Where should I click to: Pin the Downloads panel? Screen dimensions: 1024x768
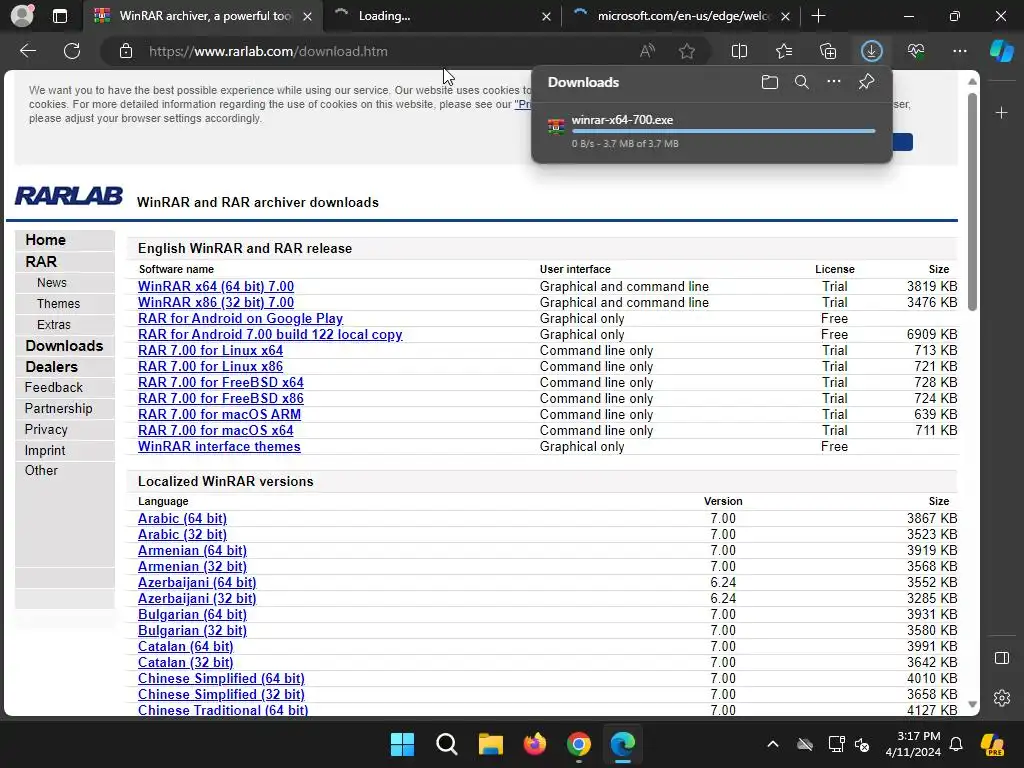coord(867,82)
